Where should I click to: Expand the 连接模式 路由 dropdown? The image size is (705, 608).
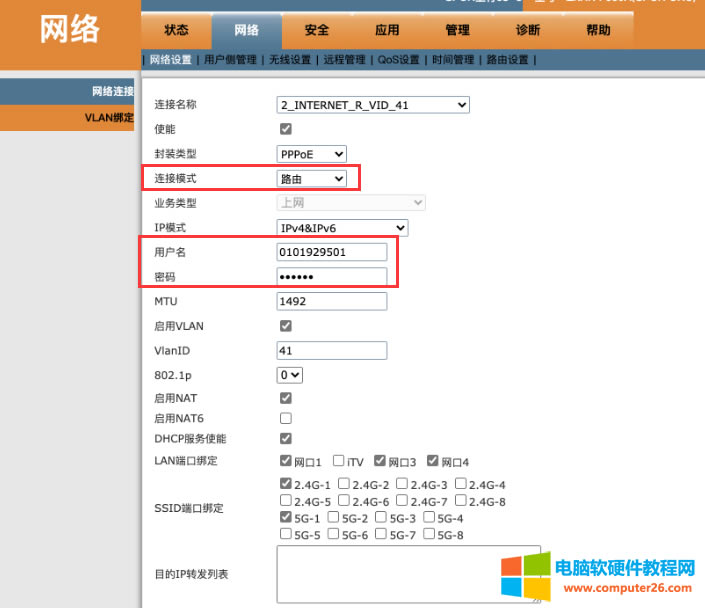pos(312,178)
